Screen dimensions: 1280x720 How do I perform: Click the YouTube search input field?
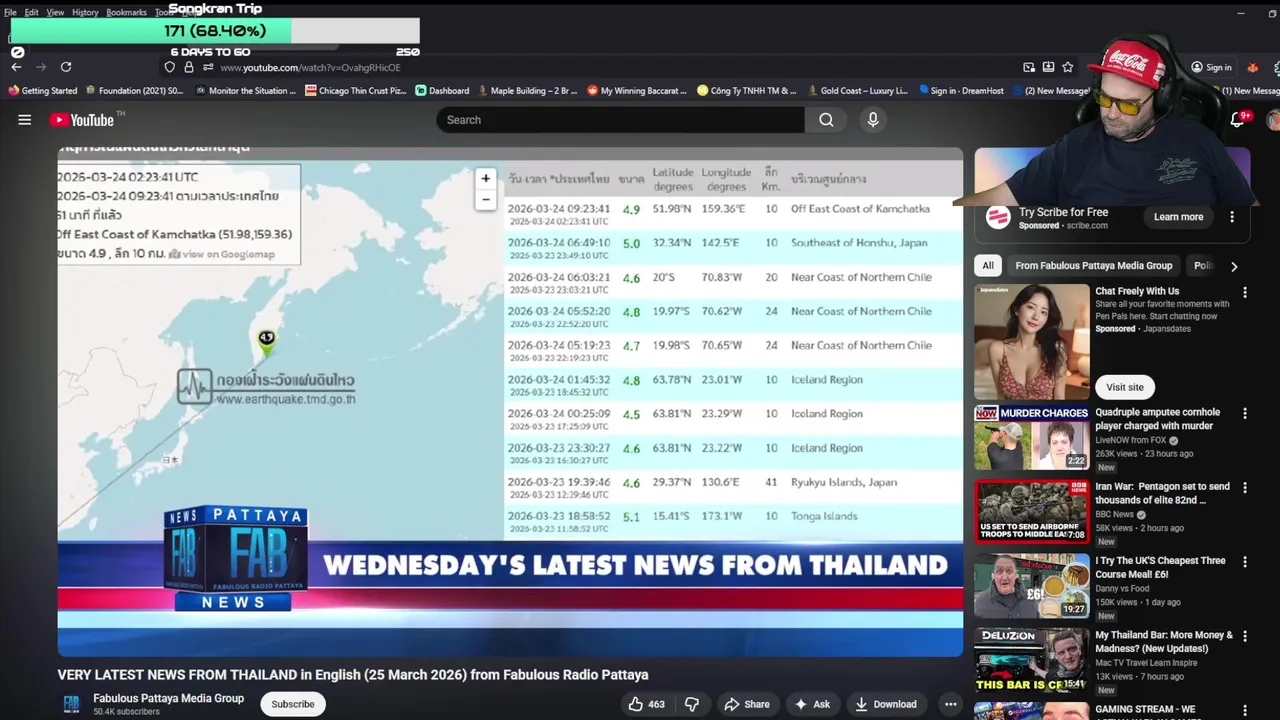tap(620, 120)
